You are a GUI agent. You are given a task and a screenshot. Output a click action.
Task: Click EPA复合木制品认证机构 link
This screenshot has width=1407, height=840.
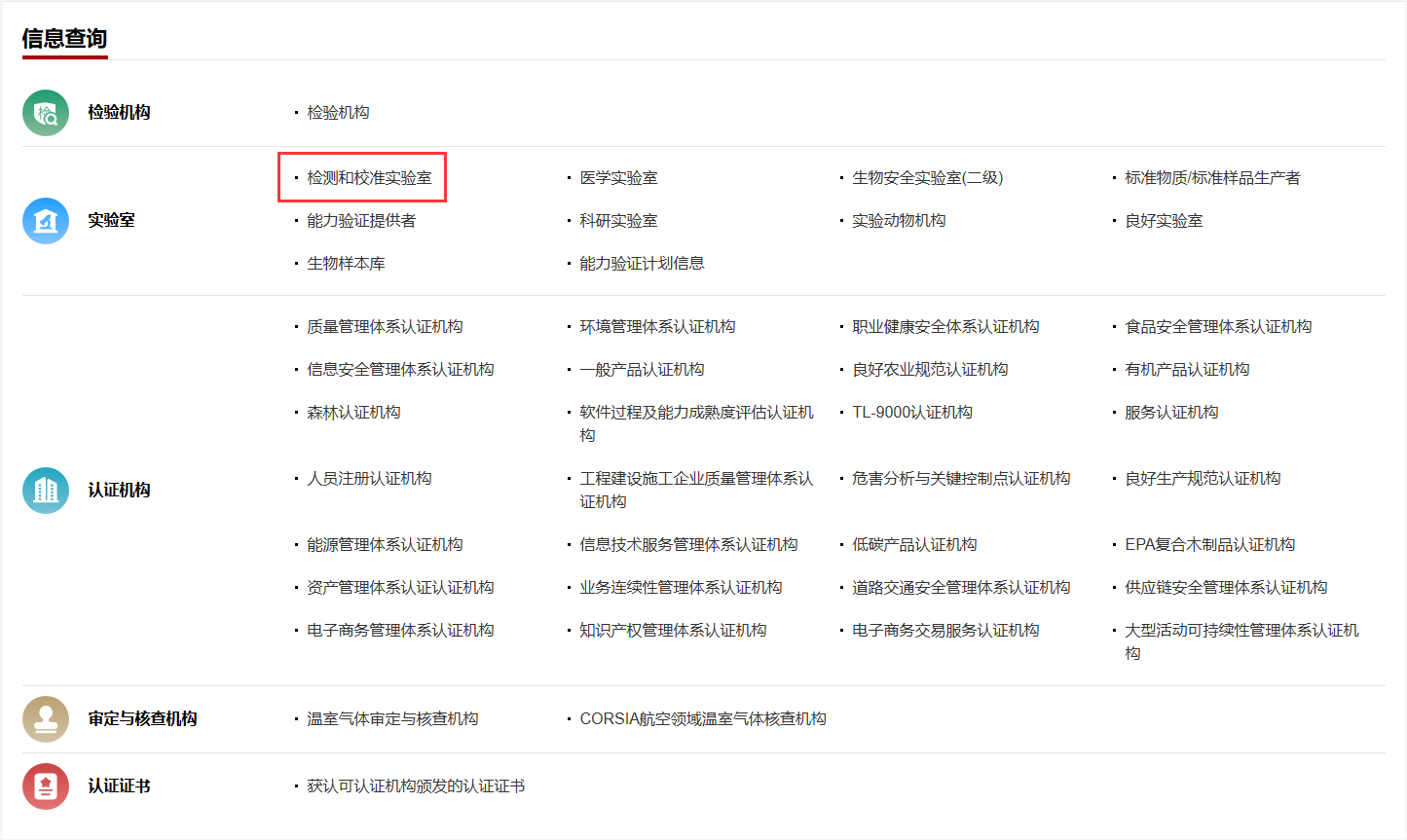[1209, 545]
